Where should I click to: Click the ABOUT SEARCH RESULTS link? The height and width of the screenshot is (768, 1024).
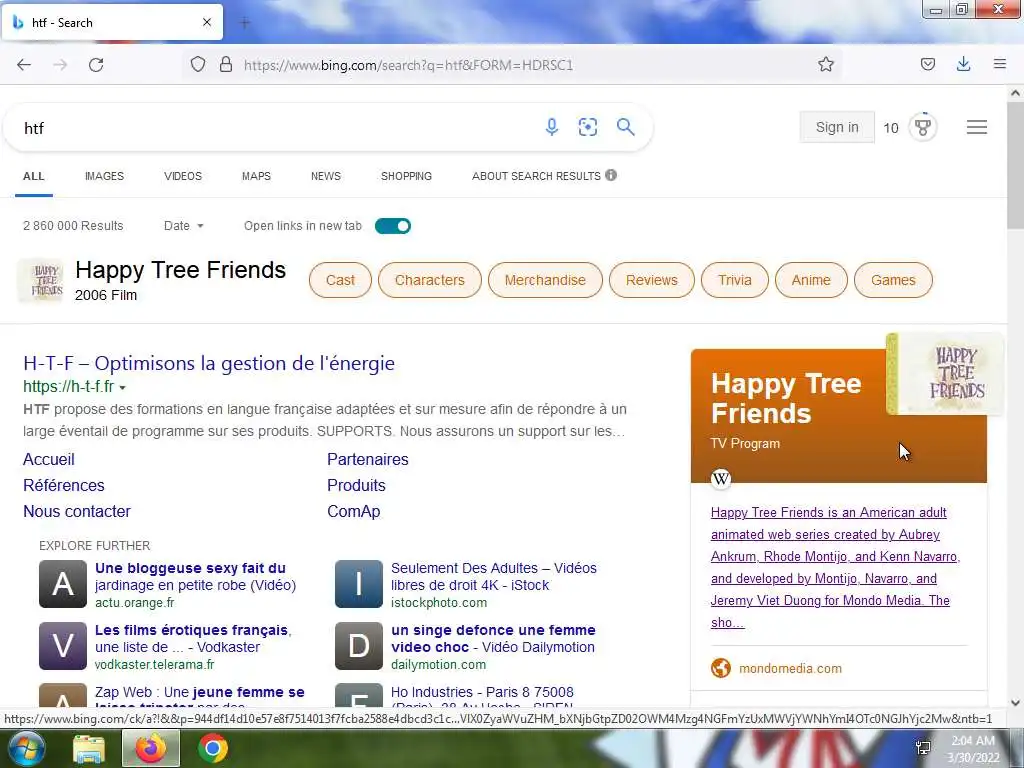pos(536,176)
